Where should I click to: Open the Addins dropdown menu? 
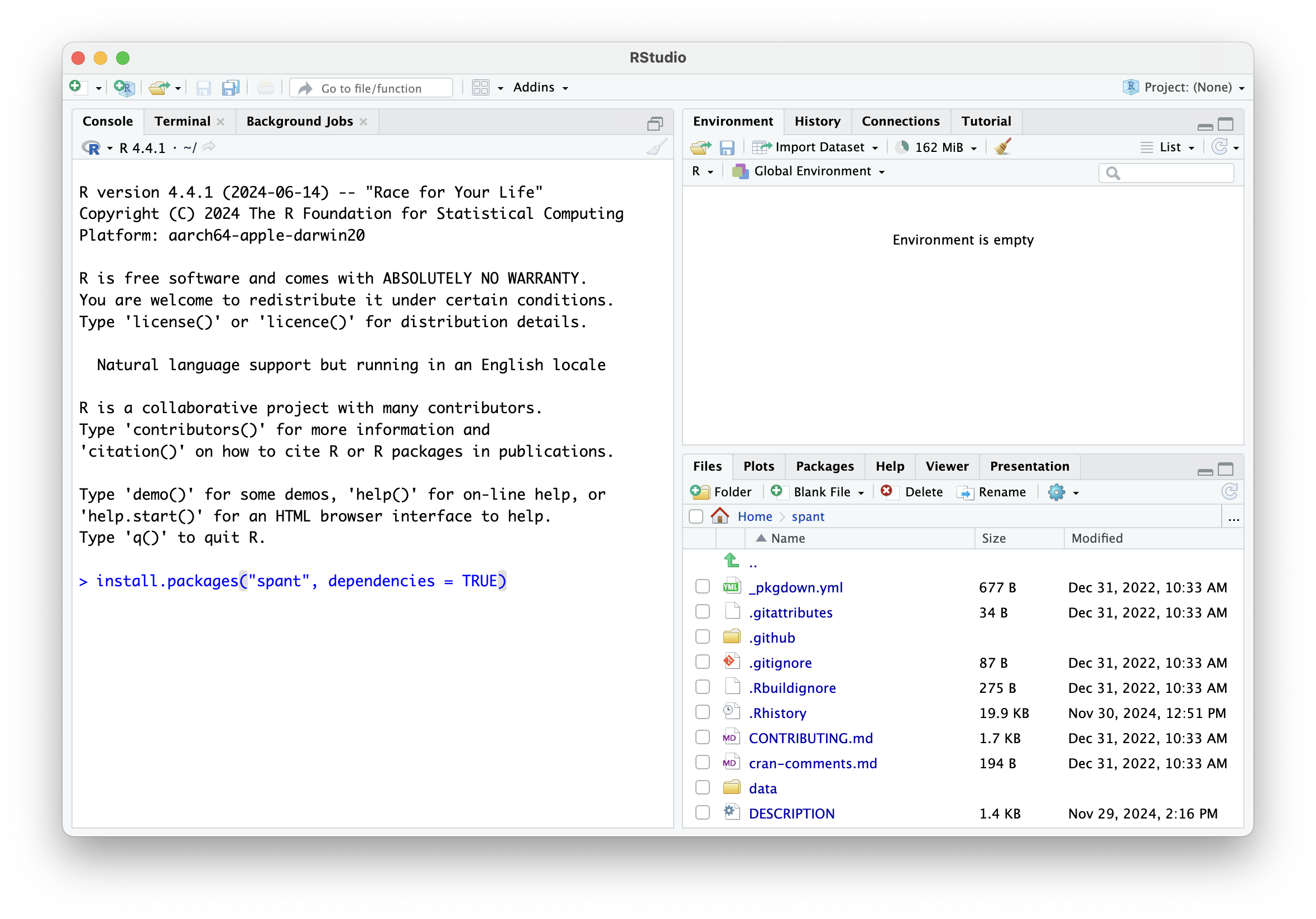[540, 87]
